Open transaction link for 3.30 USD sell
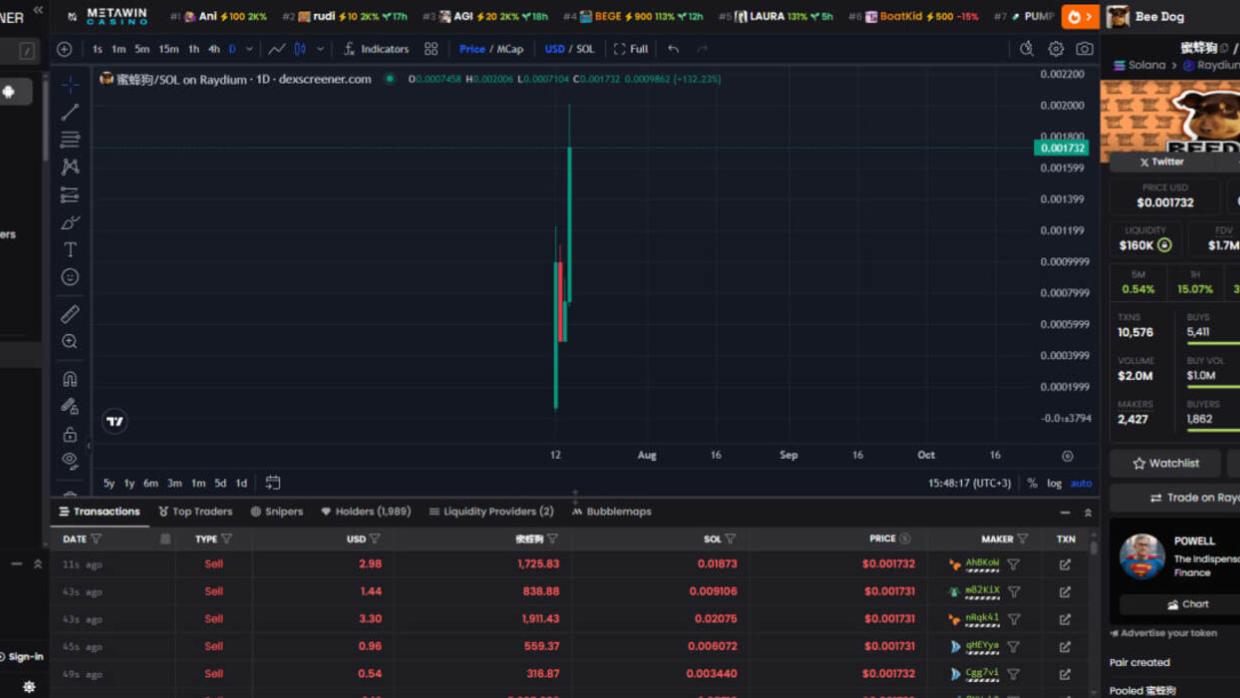 [x=1065, y=619]
